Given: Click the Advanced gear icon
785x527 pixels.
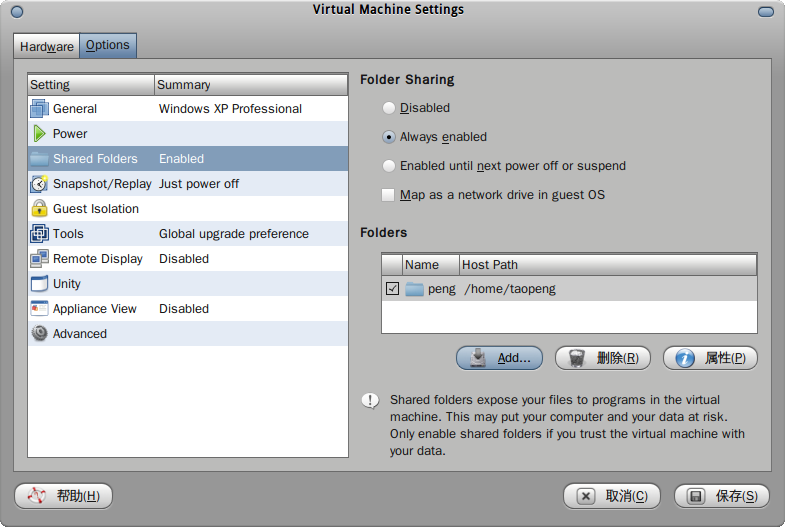Looking at the screenshot, I should (39, 333).
